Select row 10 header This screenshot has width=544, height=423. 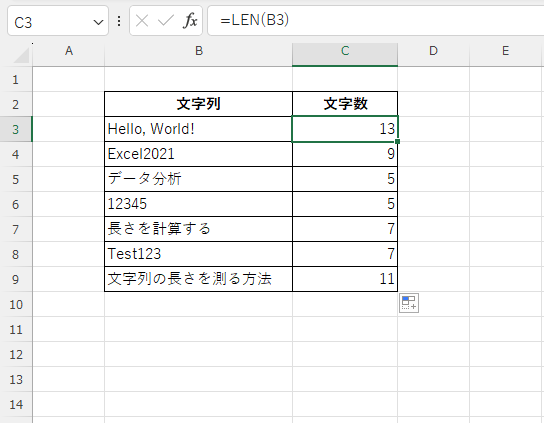[x=16, y=304]
